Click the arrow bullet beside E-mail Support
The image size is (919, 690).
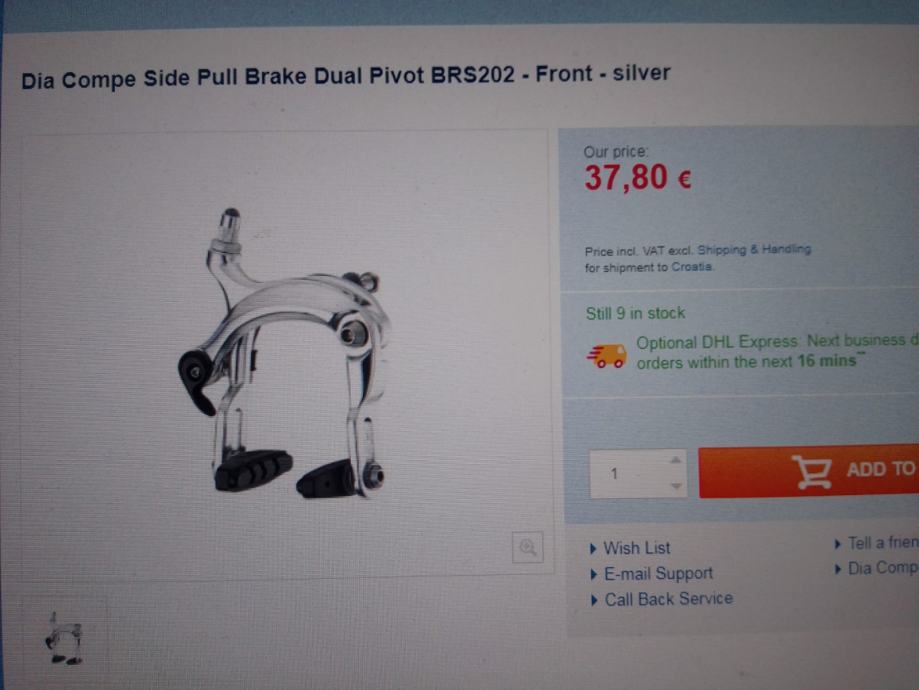(594, 575)
